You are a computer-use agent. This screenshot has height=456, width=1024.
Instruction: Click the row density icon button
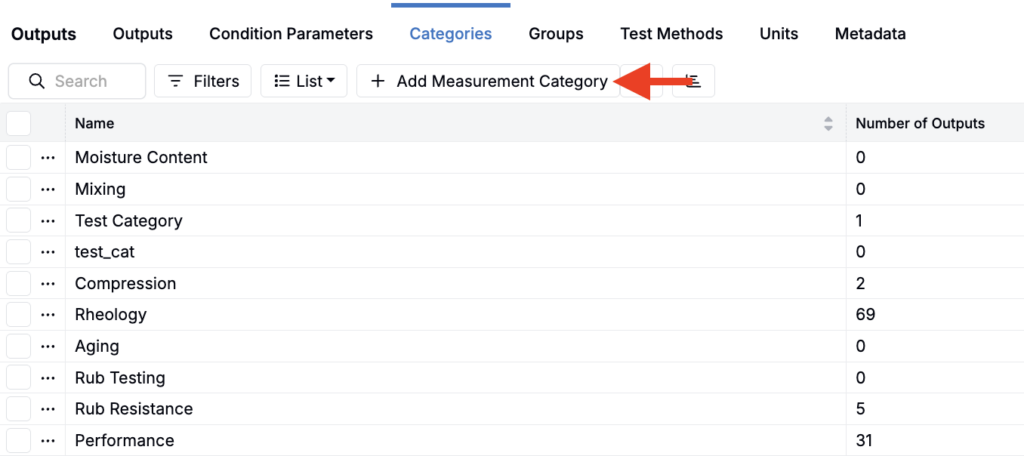click(693, 81)
